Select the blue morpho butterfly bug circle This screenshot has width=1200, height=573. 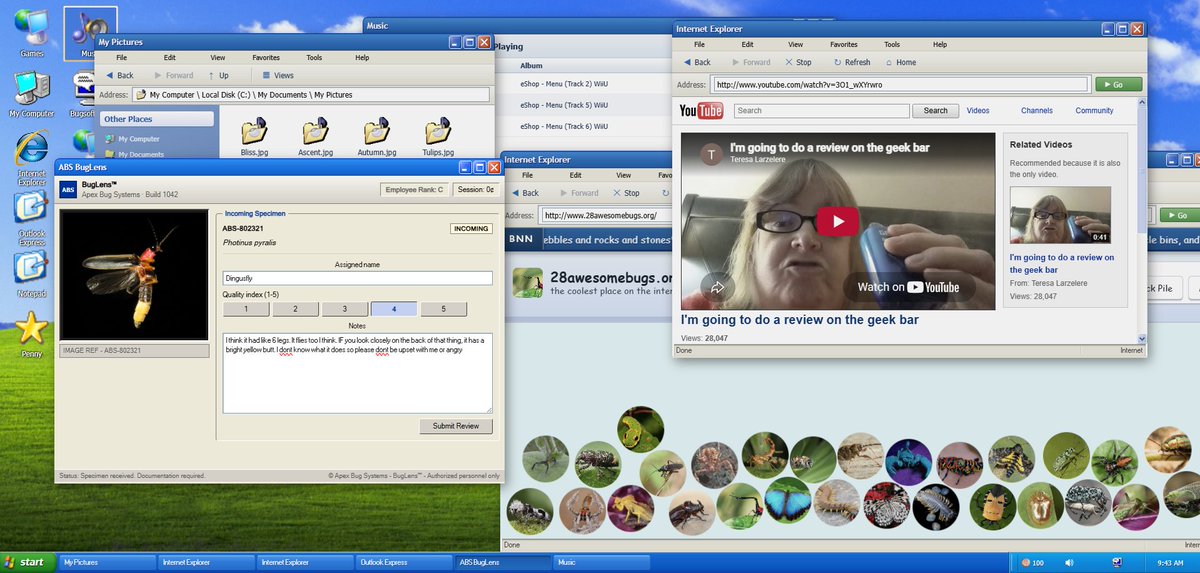788,501
